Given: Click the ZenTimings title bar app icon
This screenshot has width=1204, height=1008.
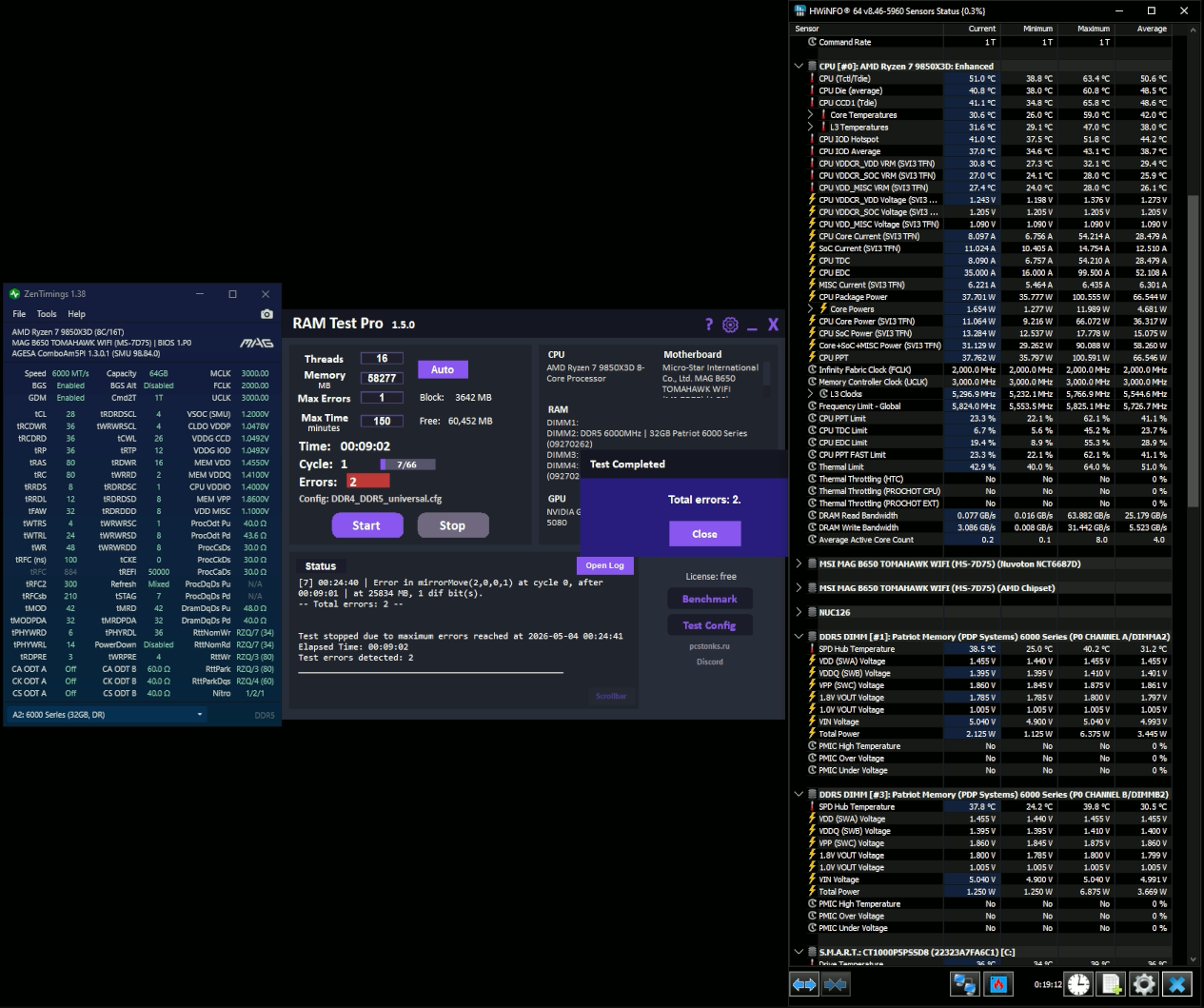Looking at the screenshot, I should tap(14, 294).
